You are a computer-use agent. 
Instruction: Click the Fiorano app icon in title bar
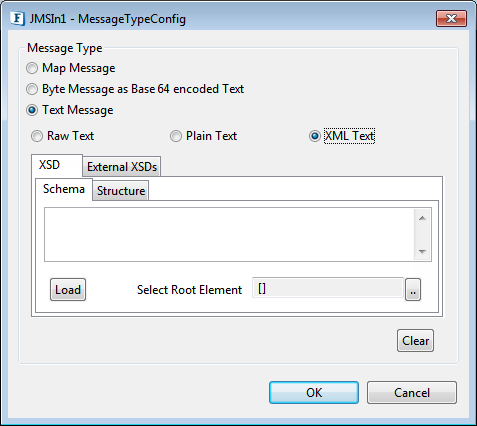(x=17, y=18)
